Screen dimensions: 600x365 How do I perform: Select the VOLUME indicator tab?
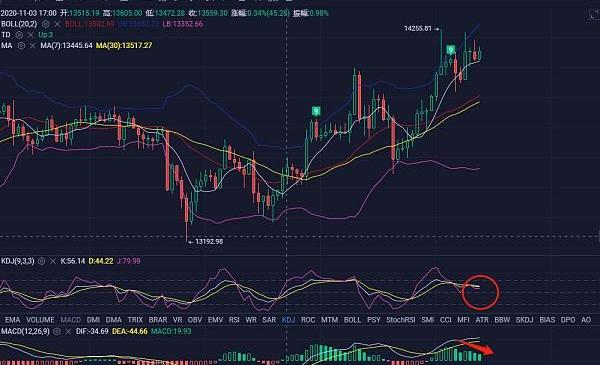pyautogui.click(x=40, y=320)
